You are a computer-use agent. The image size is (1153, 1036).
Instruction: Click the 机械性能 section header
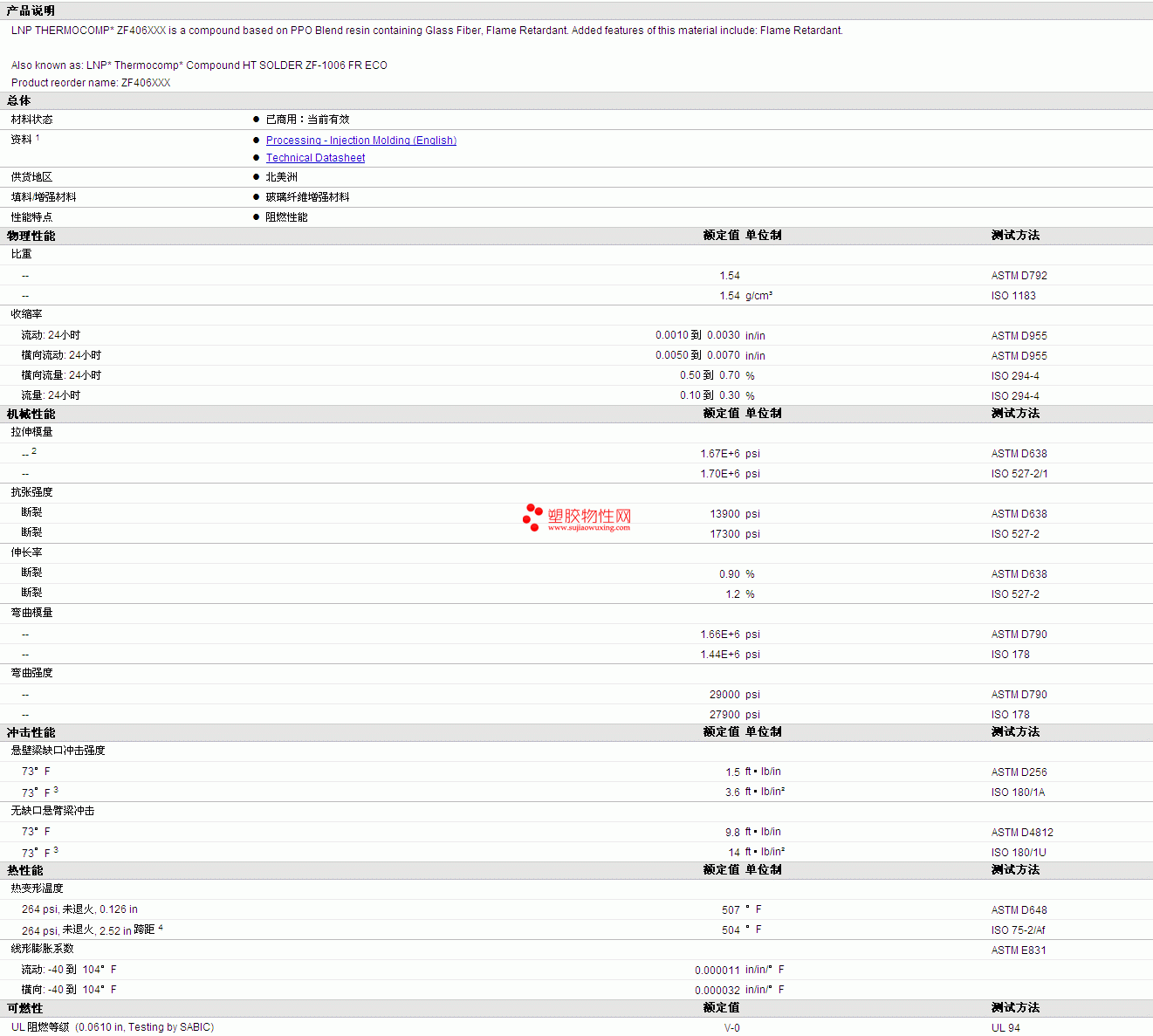[31, 414]
